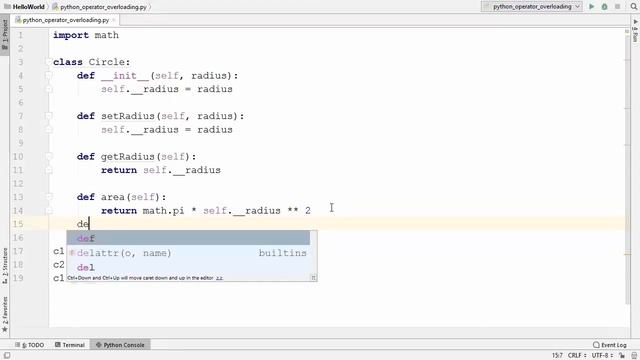Click the inspection status indicator above scrollbar
Screen dimensions: 640x360
627,31
